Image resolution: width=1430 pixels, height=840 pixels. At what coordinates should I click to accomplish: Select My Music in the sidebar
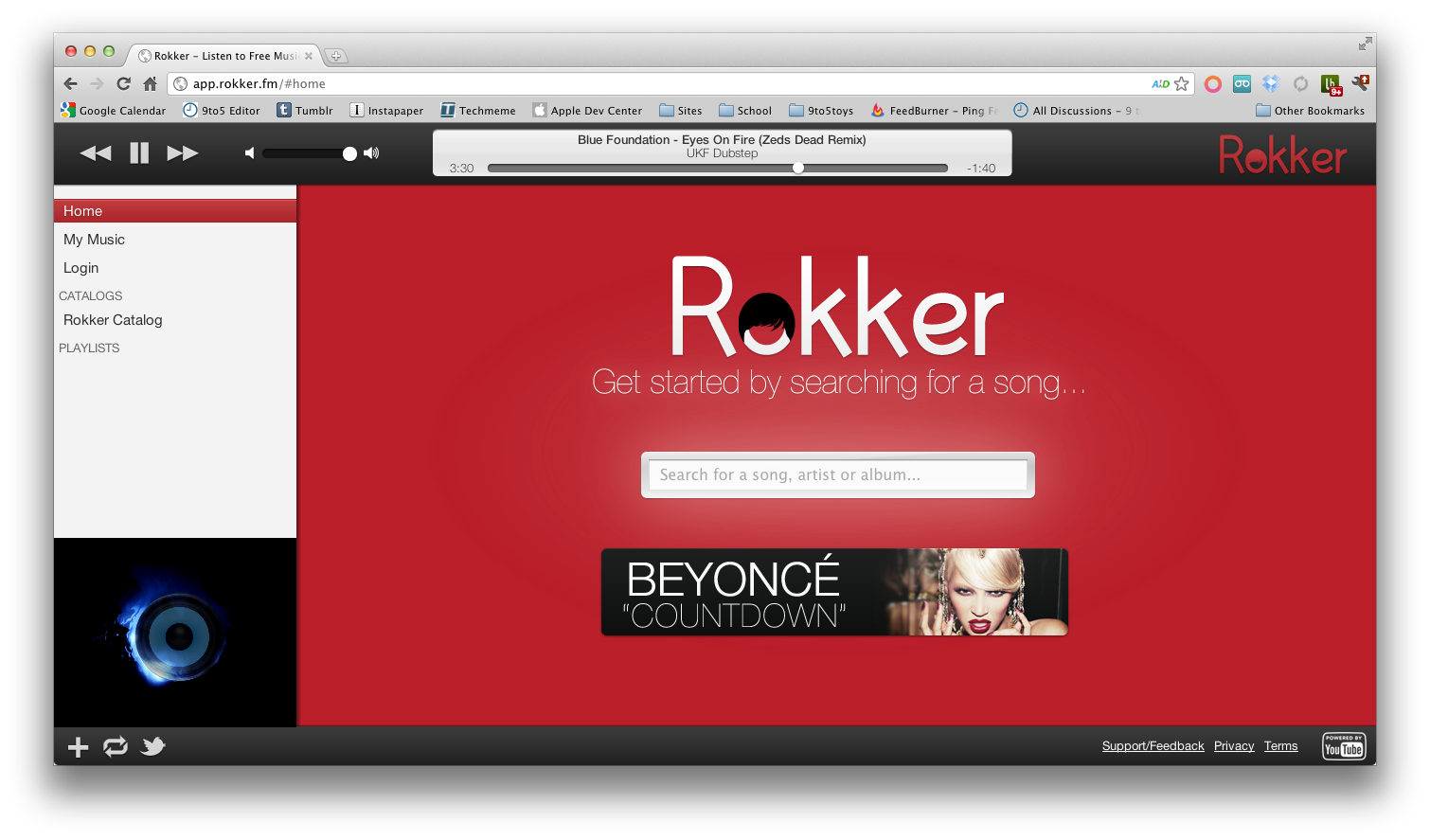[94, 240]
